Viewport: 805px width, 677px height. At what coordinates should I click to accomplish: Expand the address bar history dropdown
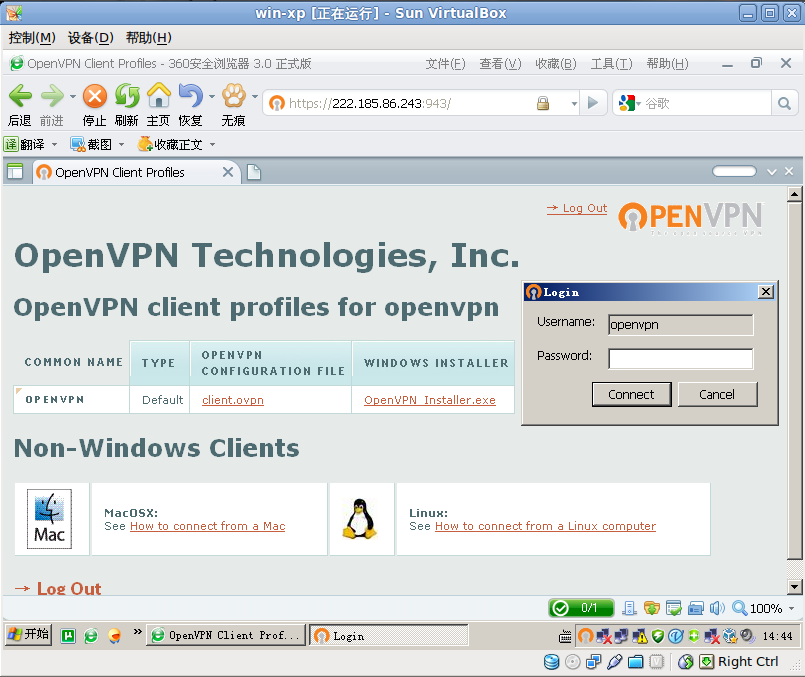tap(574, 104)
